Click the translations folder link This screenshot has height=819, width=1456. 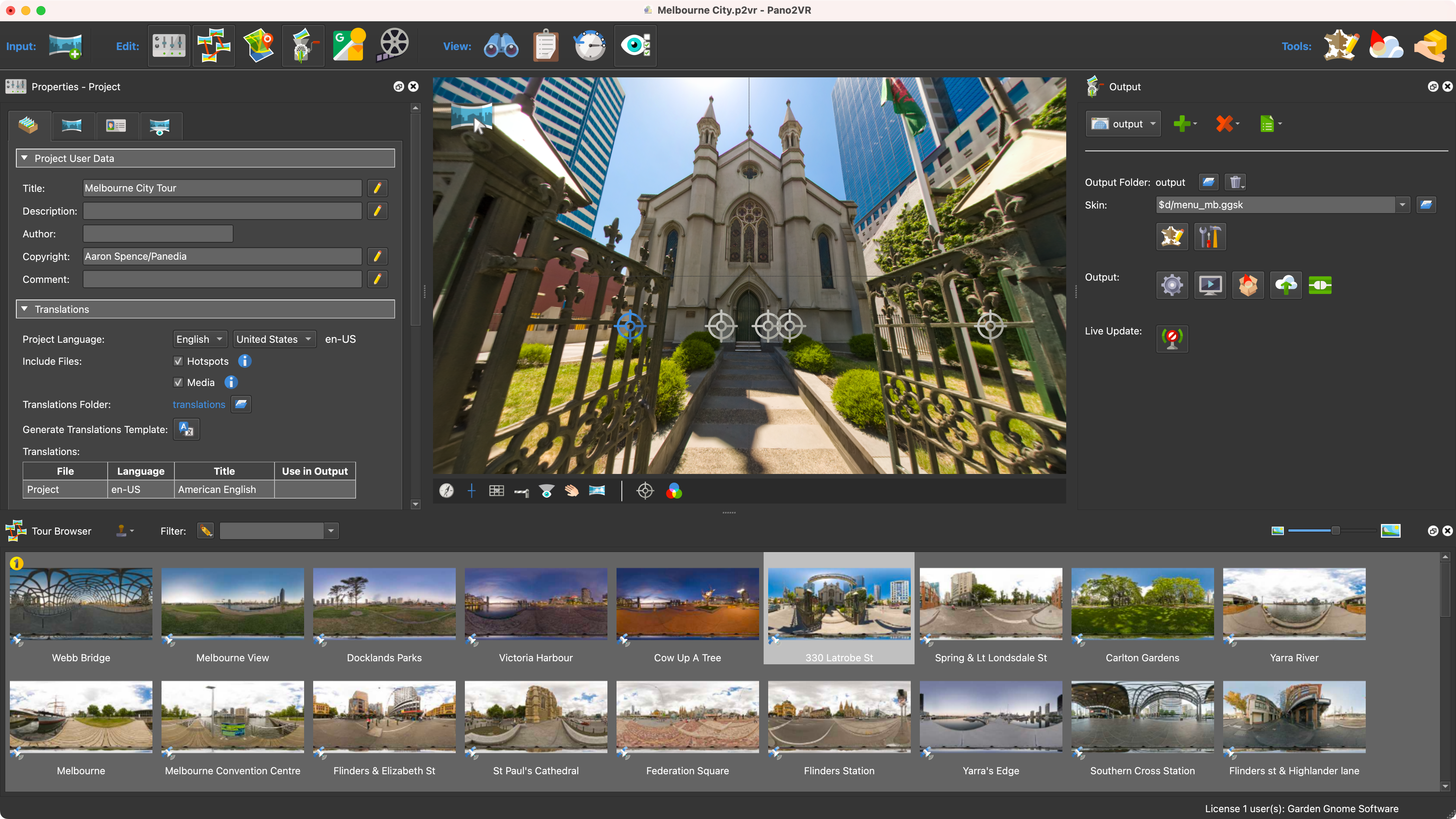click(x=198, y=404)
